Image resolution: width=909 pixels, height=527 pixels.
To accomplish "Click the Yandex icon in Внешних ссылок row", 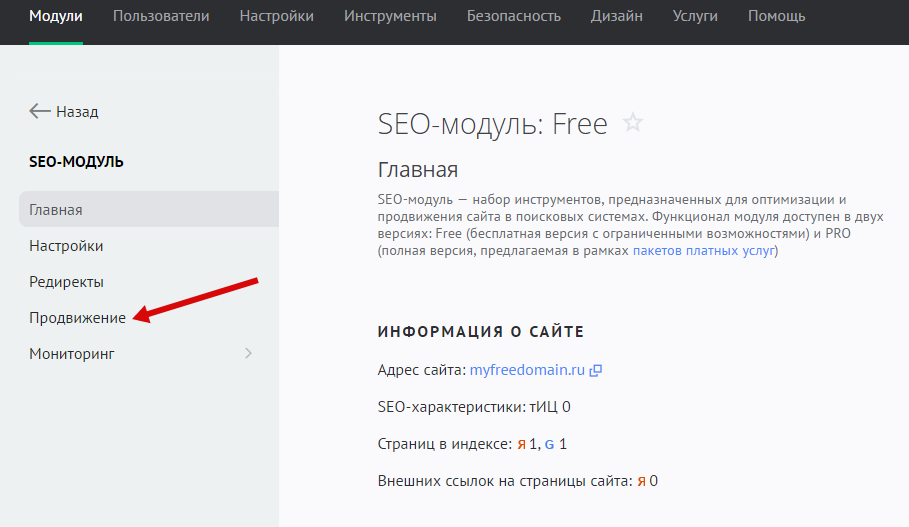I will point(641,481).
